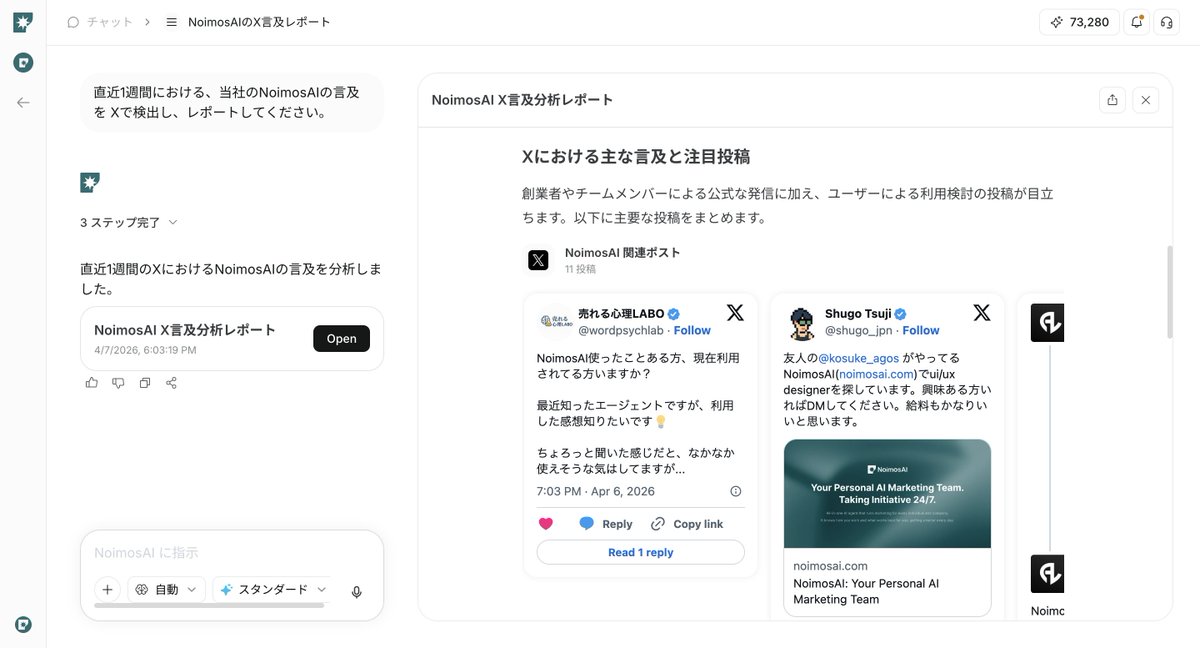The width and height of the screenshot is (1200, 648).
Task: Copy the response with the copy icon
Action: coord(145,383)
